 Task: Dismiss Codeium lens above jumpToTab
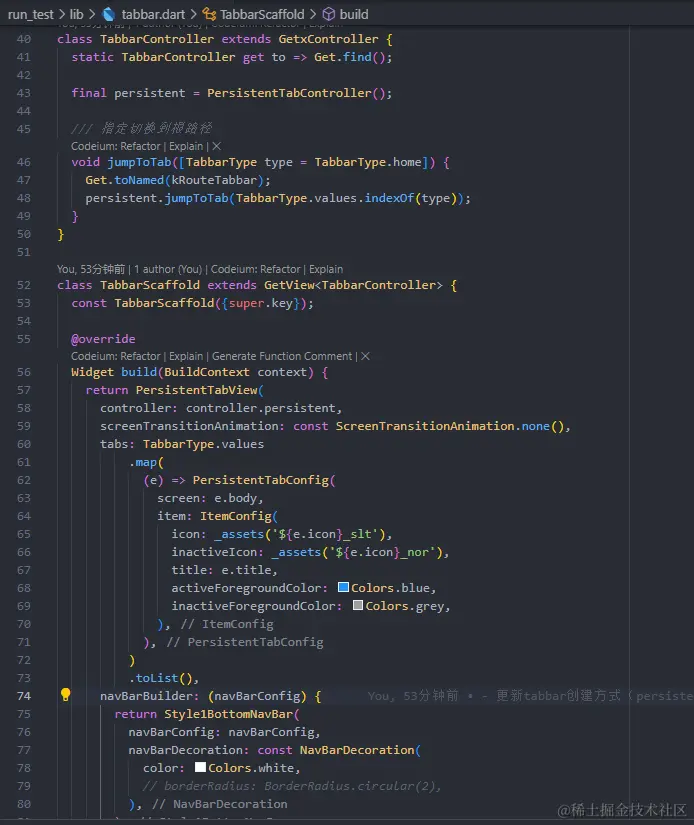point(217,146)
